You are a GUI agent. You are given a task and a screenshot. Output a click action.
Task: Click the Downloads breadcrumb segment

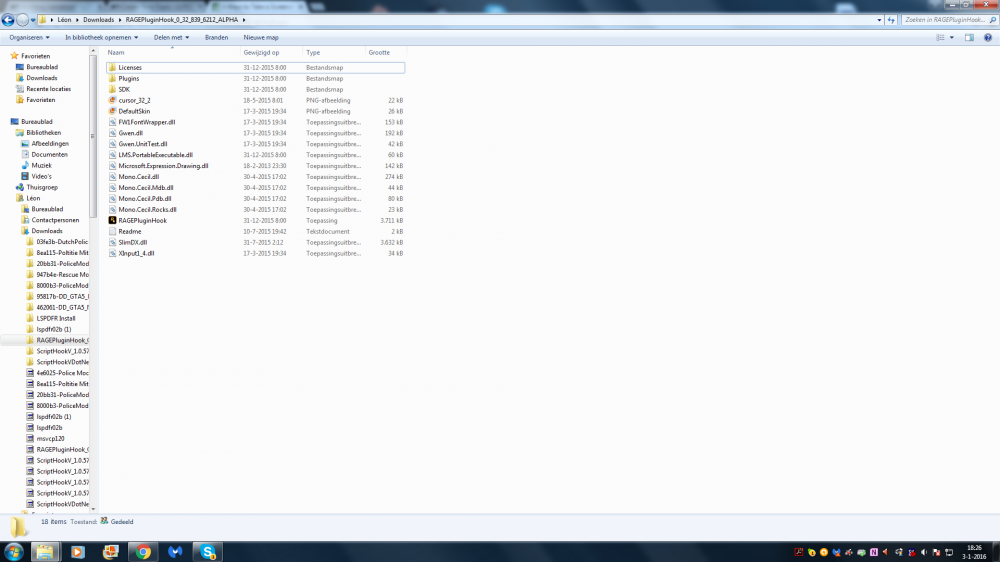98,20
